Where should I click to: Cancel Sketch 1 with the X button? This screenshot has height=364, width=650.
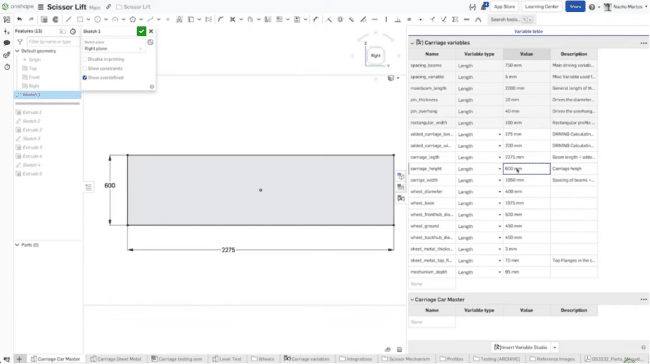tap(151, 31)
